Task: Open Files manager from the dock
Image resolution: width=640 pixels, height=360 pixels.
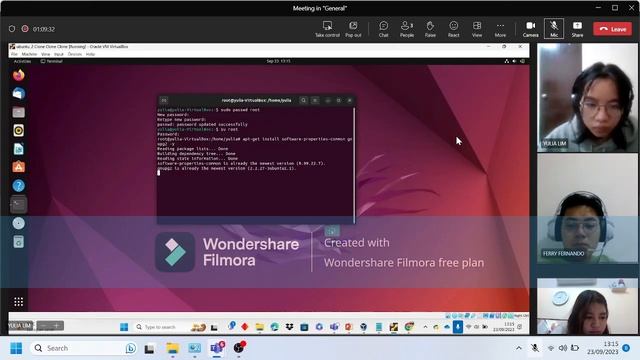Action: pos(18,112)
